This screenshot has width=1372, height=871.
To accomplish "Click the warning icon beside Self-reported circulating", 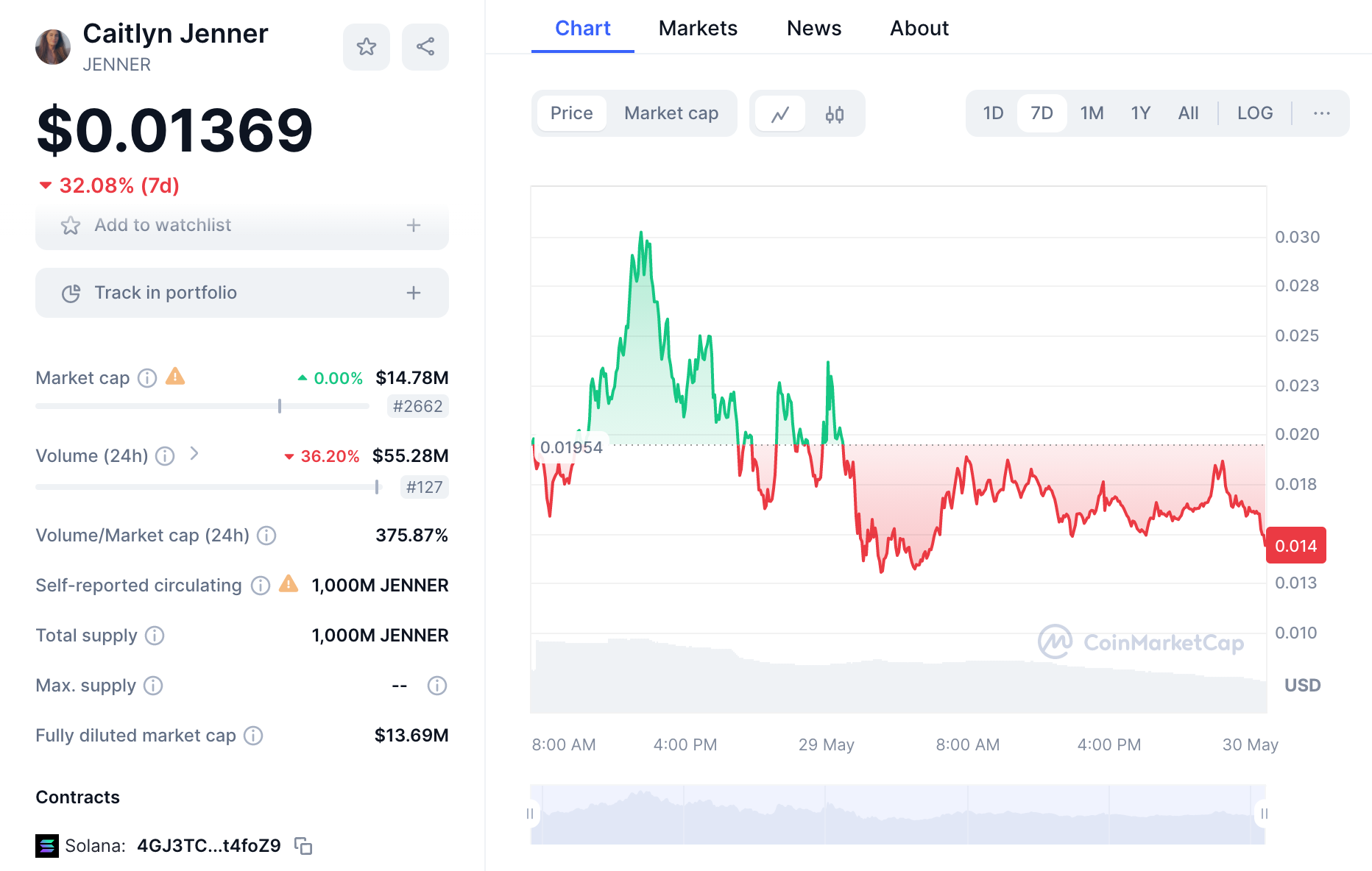I will 289,585.
